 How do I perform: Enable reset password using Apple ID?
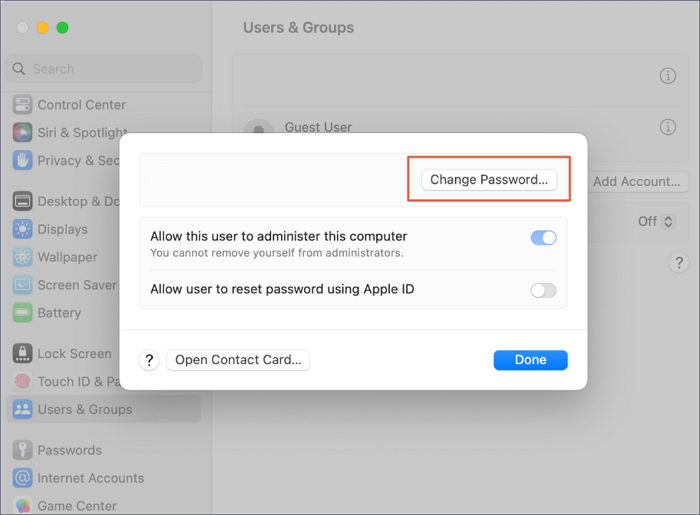(x=543, y=291)
